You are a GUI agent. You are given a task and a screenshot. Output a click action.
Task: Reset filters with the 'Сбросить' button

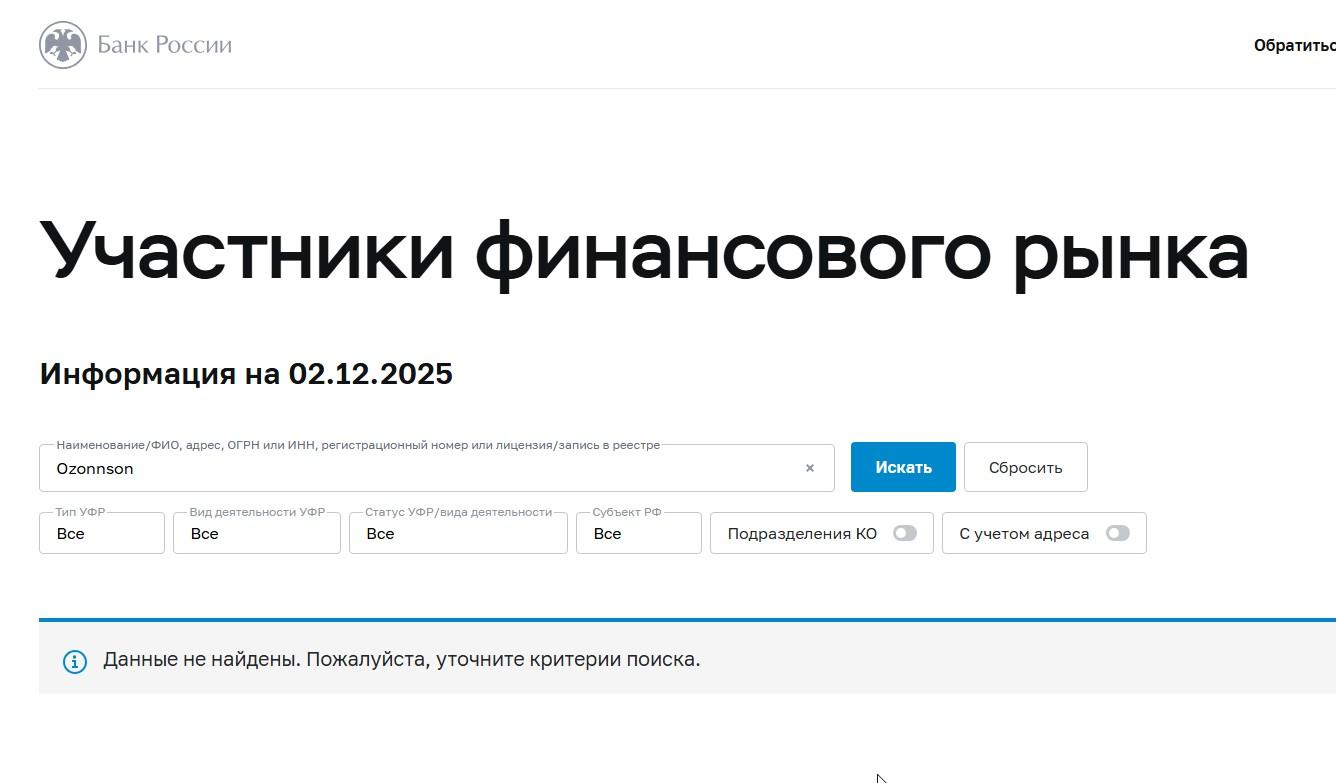tap(1025, 467)
